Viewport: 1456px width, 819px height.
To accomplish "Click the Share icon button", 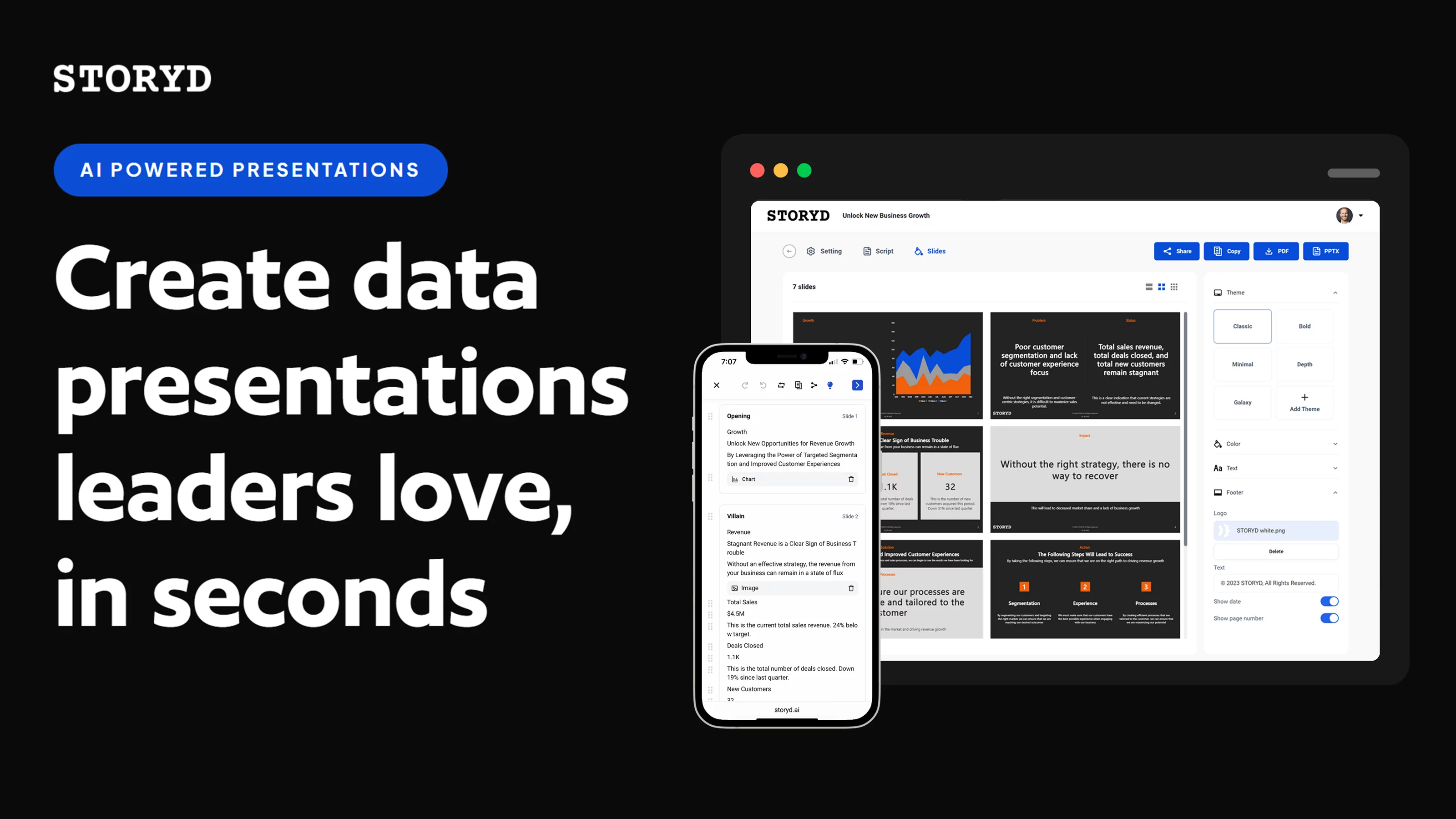I will pyautogui.click(x=1177, y=251).
